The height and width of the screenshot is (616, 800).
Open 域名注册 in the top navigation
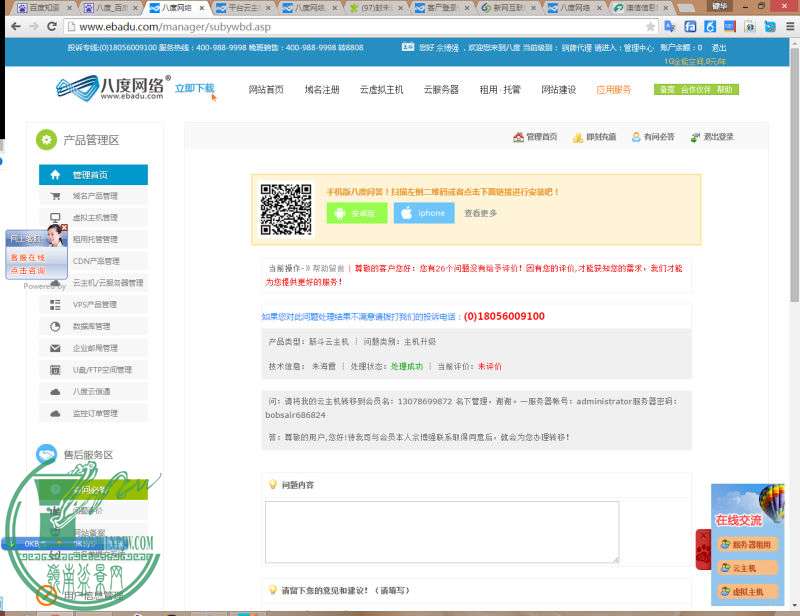click(322, 90)
